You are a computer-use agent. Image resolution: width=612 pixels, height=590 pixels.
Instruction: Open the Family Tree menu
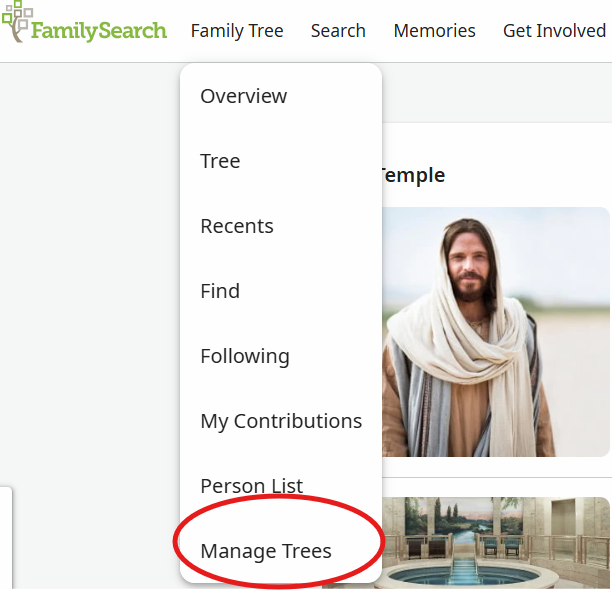(x=237, y=30)
